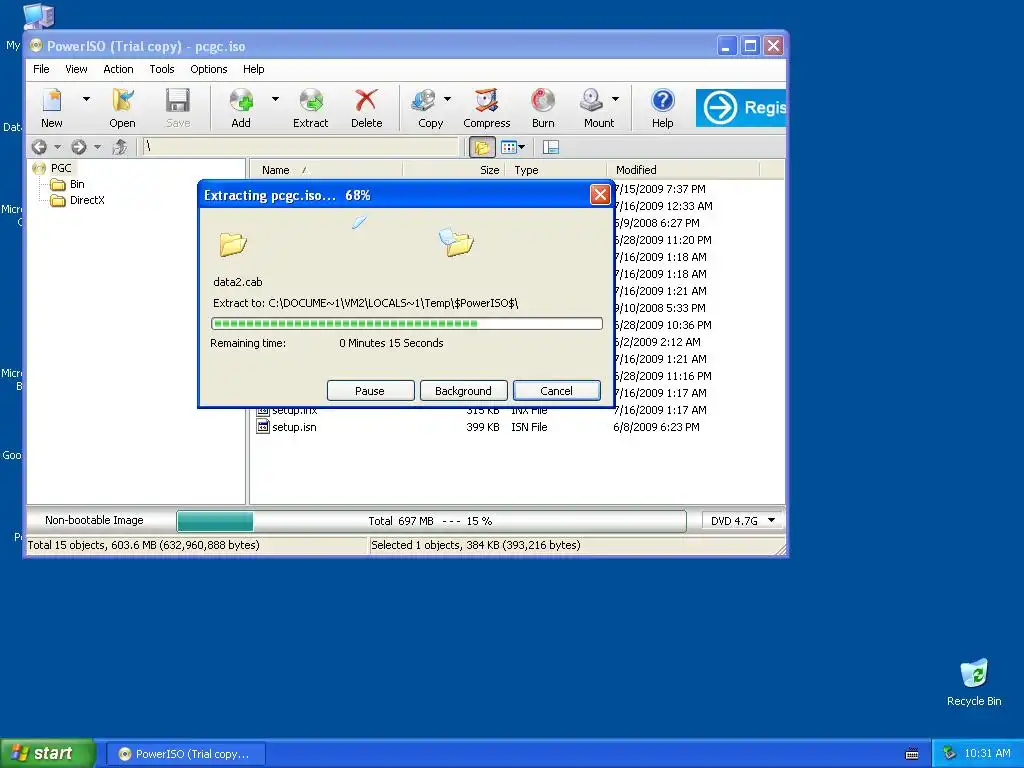Sort by the Name column header
Viewport: 1024px width, 768px height.
point(326,170)
